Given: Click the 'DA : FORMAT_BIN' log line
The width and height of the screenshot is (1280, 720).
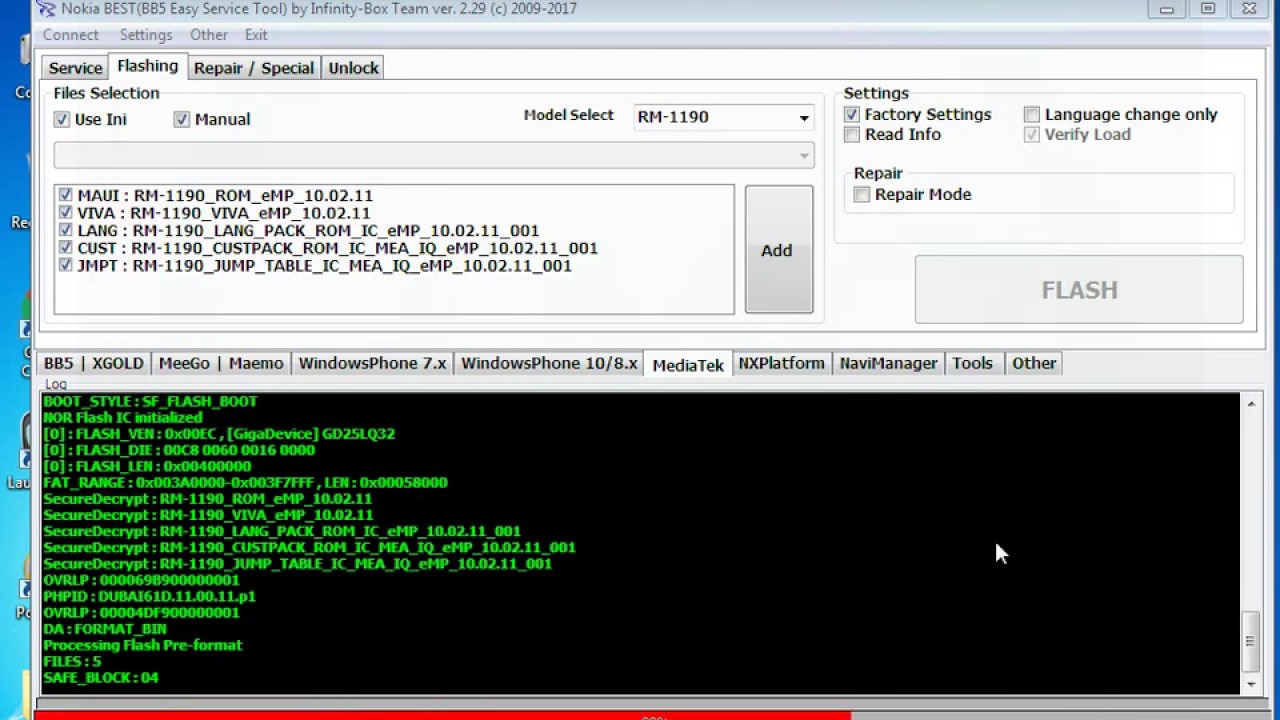Looking at the screenshot, I should point(105,629).
